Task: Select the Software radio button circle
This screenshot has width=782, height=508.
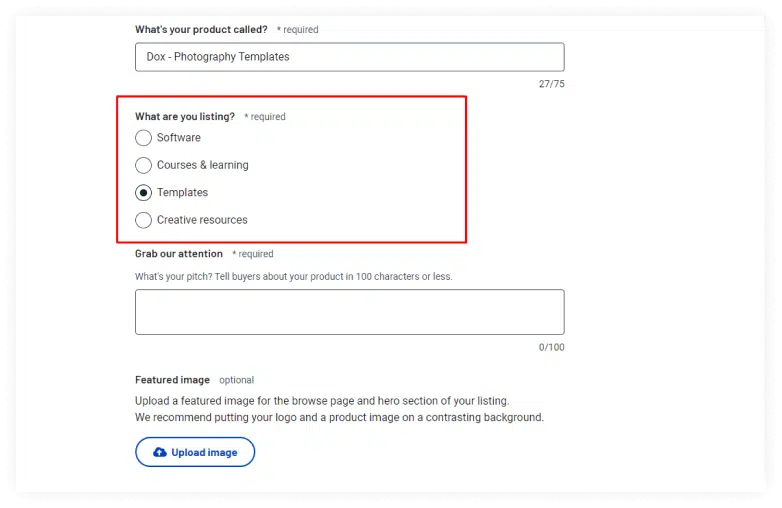Action: [143, 138]
